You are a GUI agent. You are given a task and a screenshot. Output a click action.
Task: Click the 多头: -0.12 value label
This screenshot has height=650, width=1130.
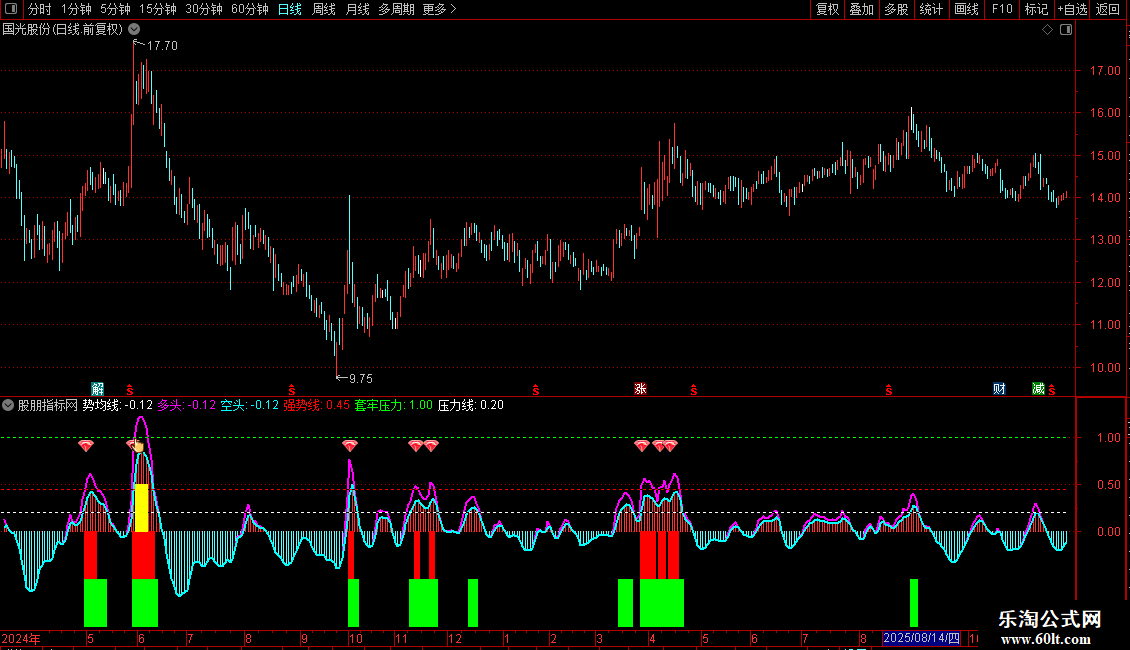tap(187, 405)
